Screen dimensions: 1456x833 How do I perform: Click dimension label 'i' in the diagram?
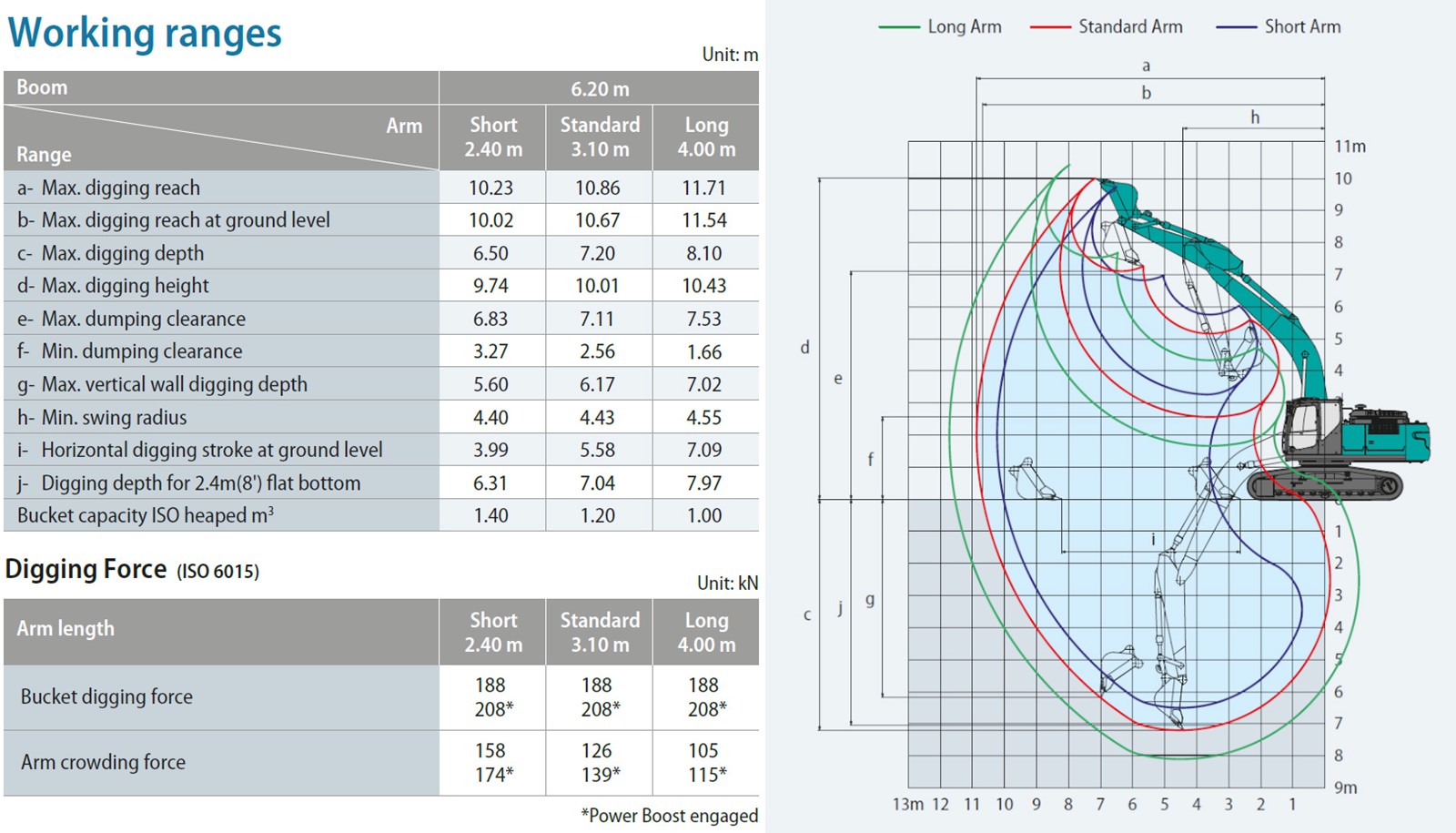[x=1153, y=539]
